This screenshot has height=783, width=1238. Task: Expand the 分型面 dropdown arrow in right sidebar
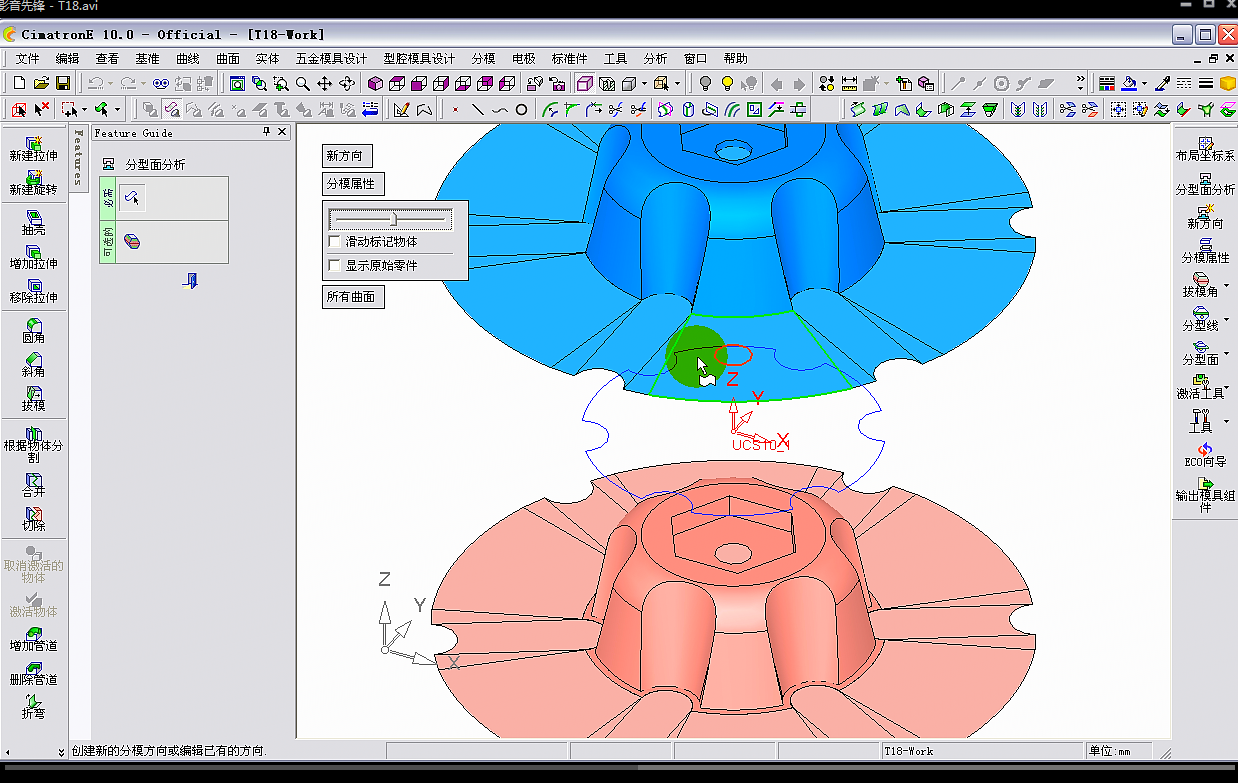[1227, 354]
